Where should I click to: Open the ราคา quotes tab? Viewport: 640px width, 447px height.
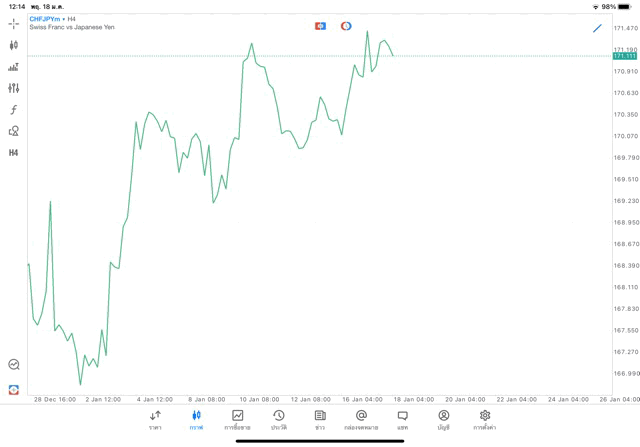coord(155,420)
